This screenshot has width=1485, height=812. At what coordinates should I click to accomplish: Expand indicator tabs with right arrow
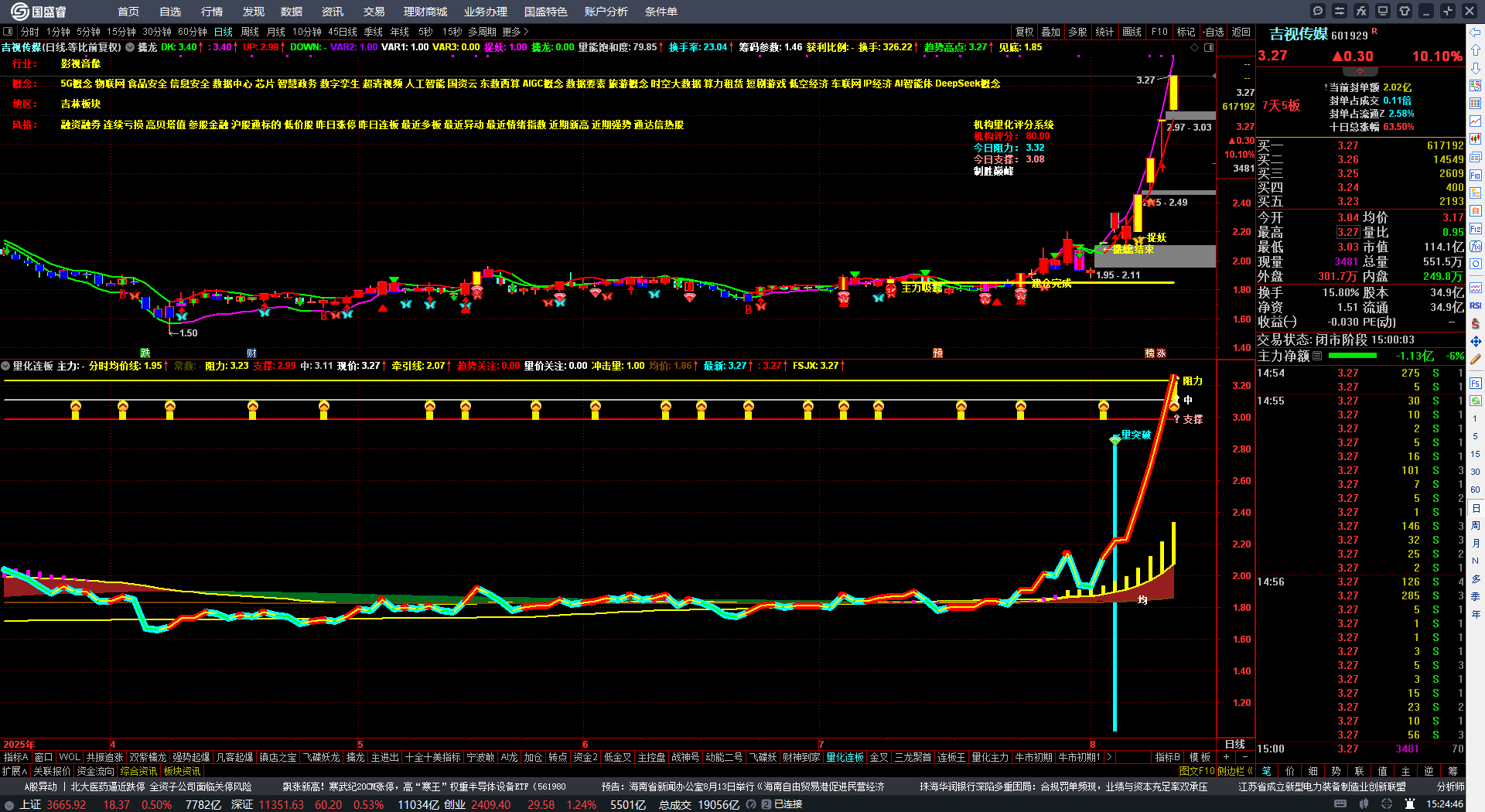(x=1109, y=757)
